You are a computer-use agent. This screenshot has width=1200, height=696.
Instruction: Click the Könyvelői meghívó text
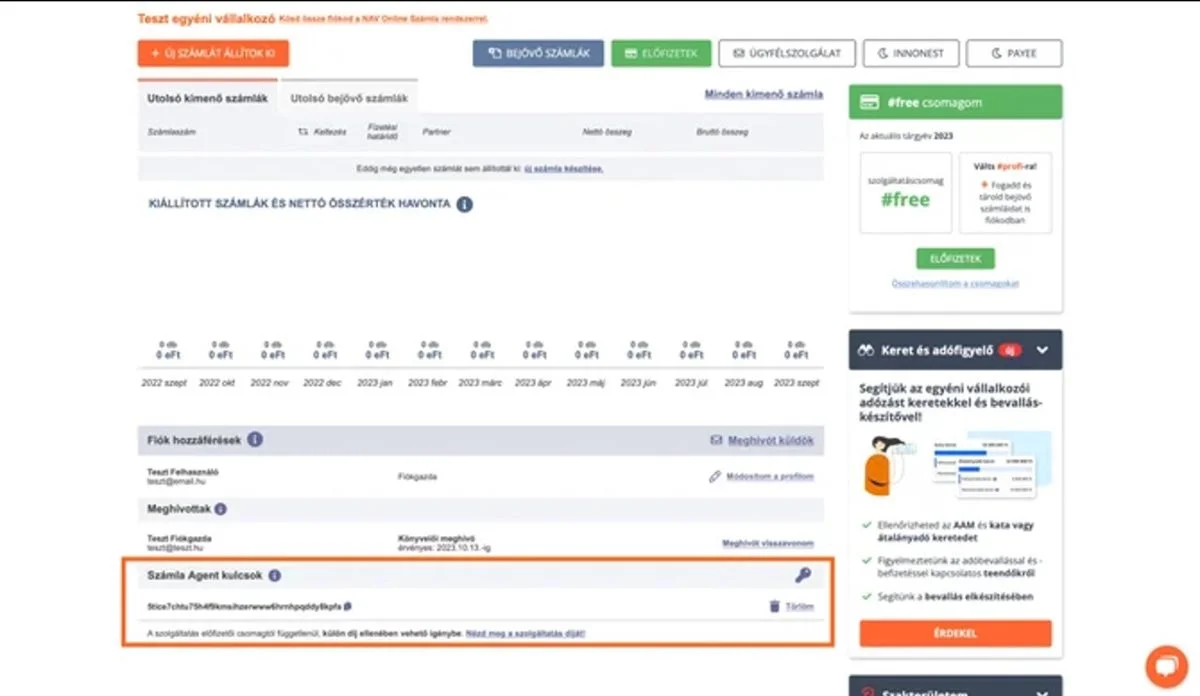pos(436,538)
